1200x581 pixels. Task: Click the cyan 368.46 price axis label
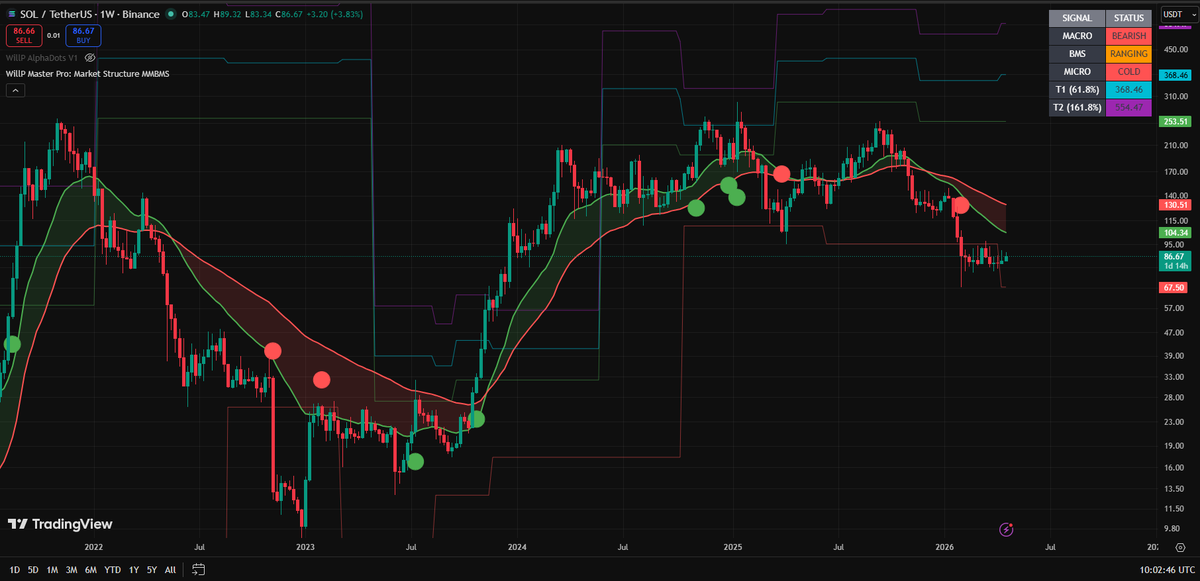point(1174,74)
